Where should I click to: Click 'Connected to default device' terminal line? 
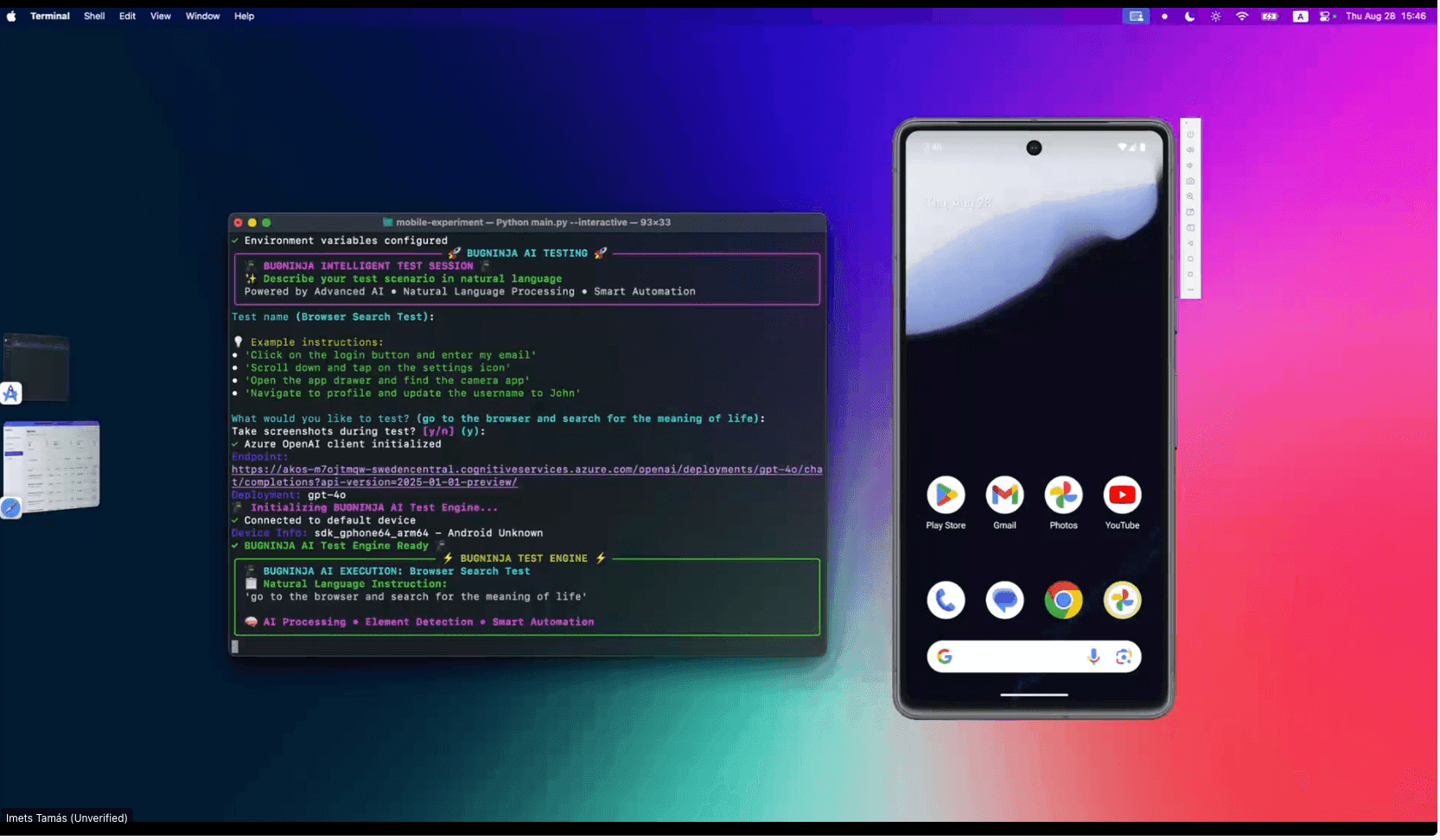coord(330,521)
